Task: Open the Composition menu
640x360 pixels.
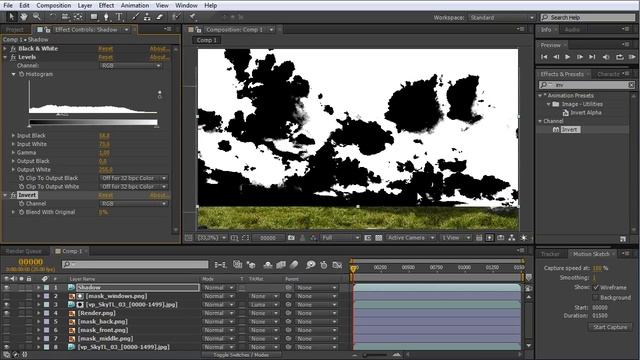Action: 53,5
